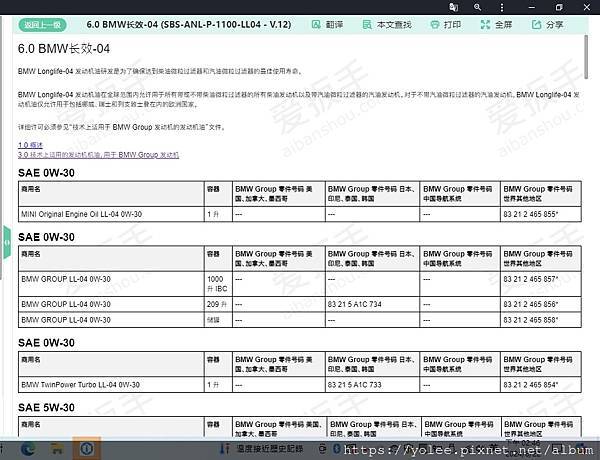600x460 pixels.
Task: Click the 1 升 cell in TwinPower Turbo row
Action: click(x=218, y=385)
